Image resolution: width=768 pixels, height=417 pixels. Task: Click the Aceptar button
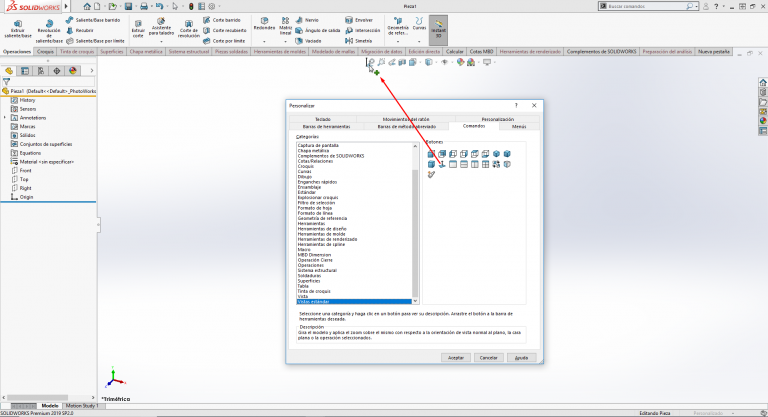[x=456, y=358]
